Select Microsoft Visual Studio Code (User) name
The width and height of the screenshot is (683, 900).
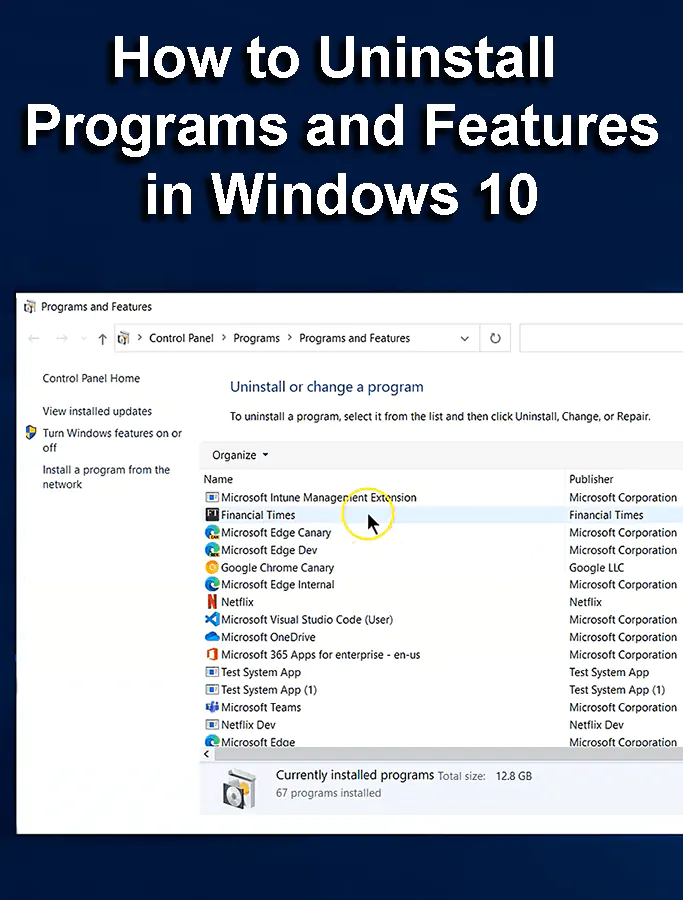pyautogui.click(x=307, y=619)
